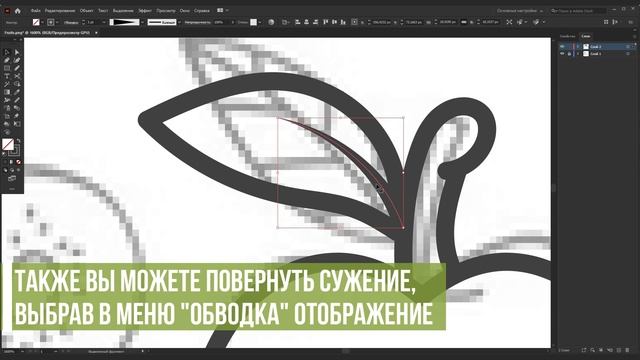Click the Isolate Selected Object icon
This screenshot has width=640, height=360.
pyautogui.click(x=509, y=22)
